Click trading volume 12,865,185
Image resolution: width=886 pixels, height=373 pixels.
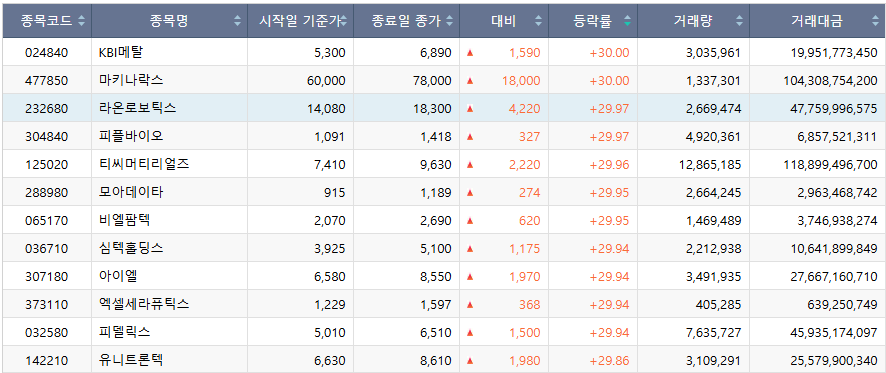710,164
